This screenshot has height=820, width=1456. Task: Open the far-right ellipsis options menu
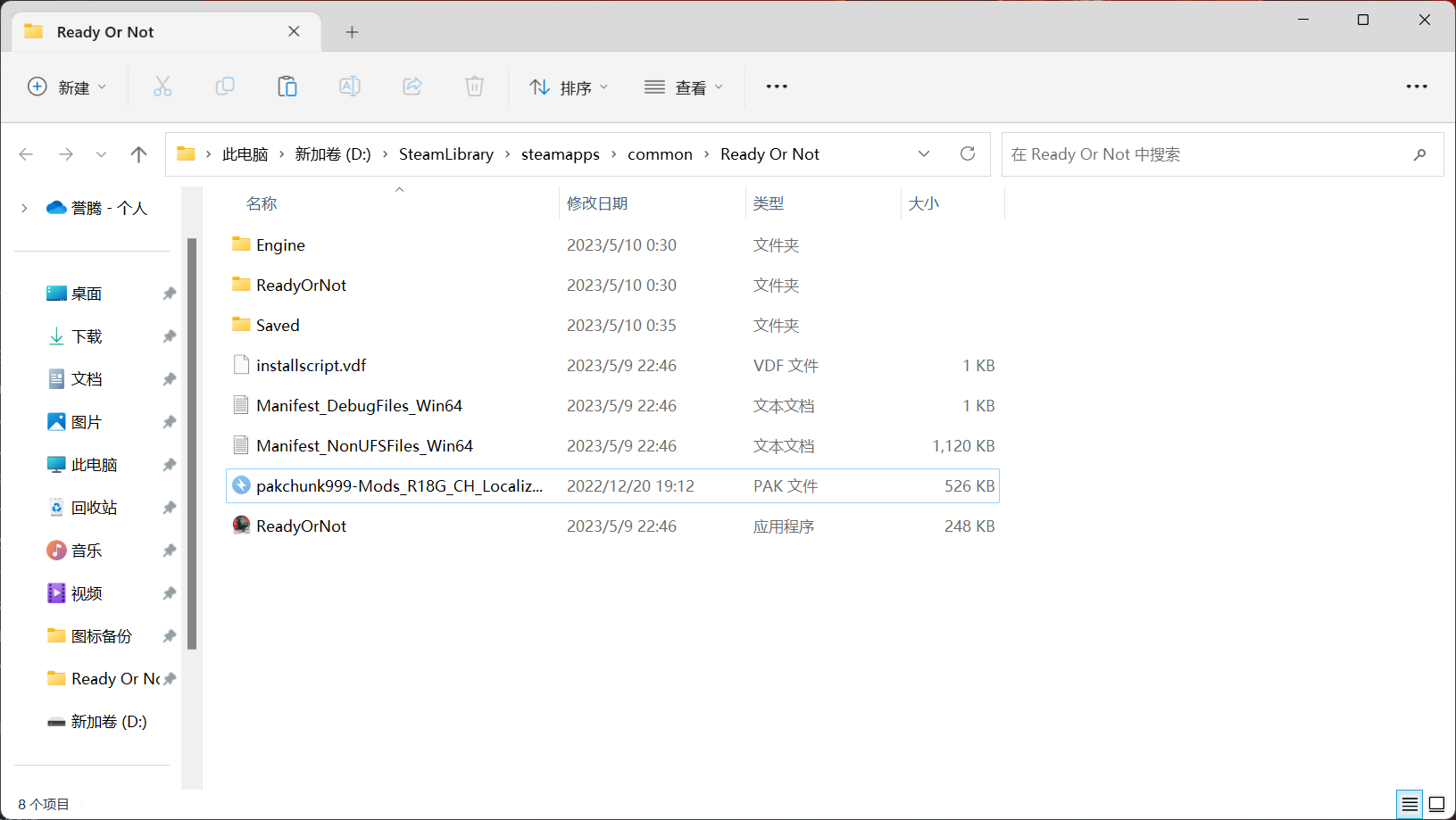[x=1417, y=87]
